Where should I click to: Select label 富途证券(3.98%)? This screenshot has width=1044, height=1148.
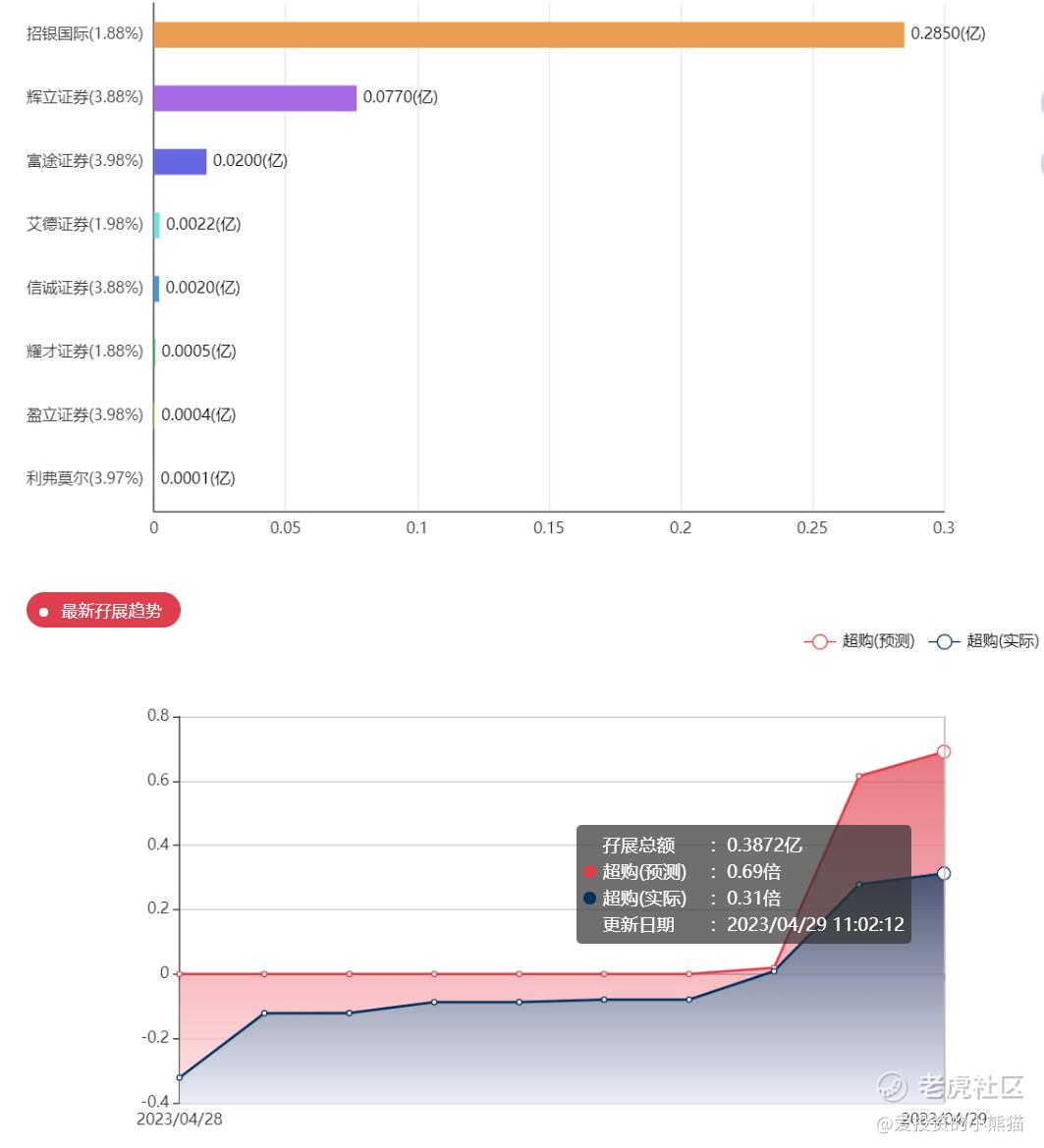(84, 161)
